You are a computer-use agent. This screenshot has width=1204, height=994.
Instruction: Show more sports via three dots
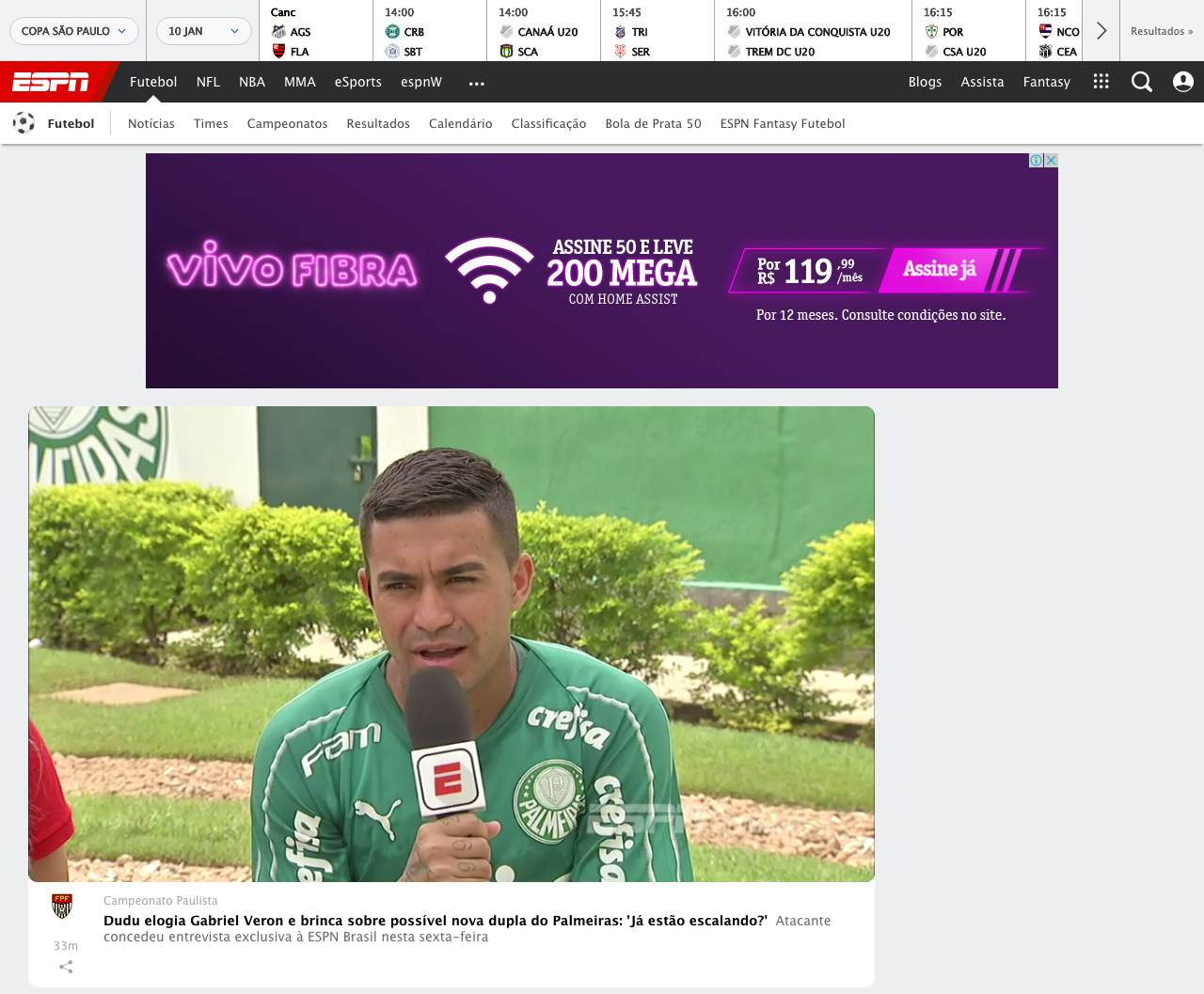click(x=477, y=83)
